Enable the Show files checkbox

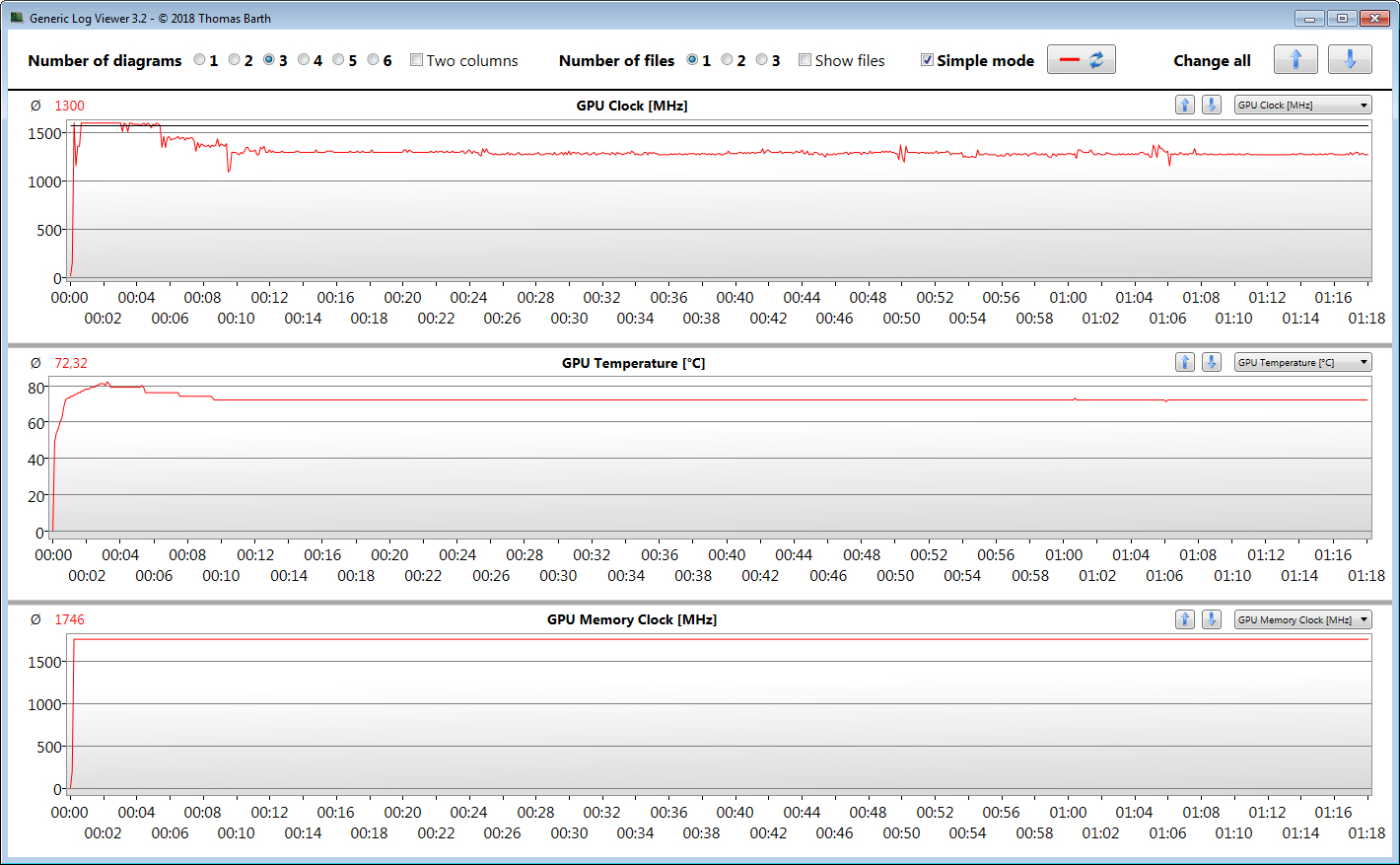click(805, 60)
